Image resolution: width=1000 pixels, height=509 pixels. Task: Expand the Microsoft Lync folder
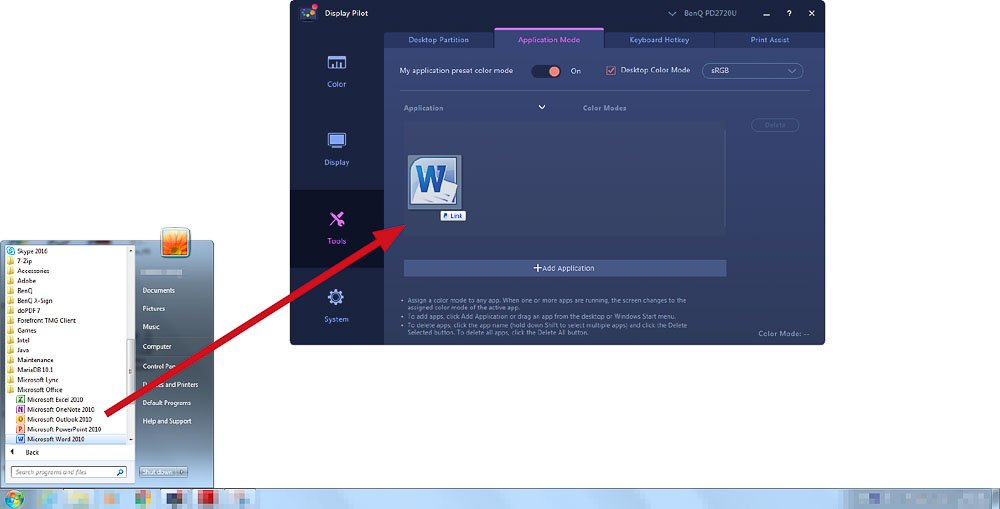[x=32, y=380]
